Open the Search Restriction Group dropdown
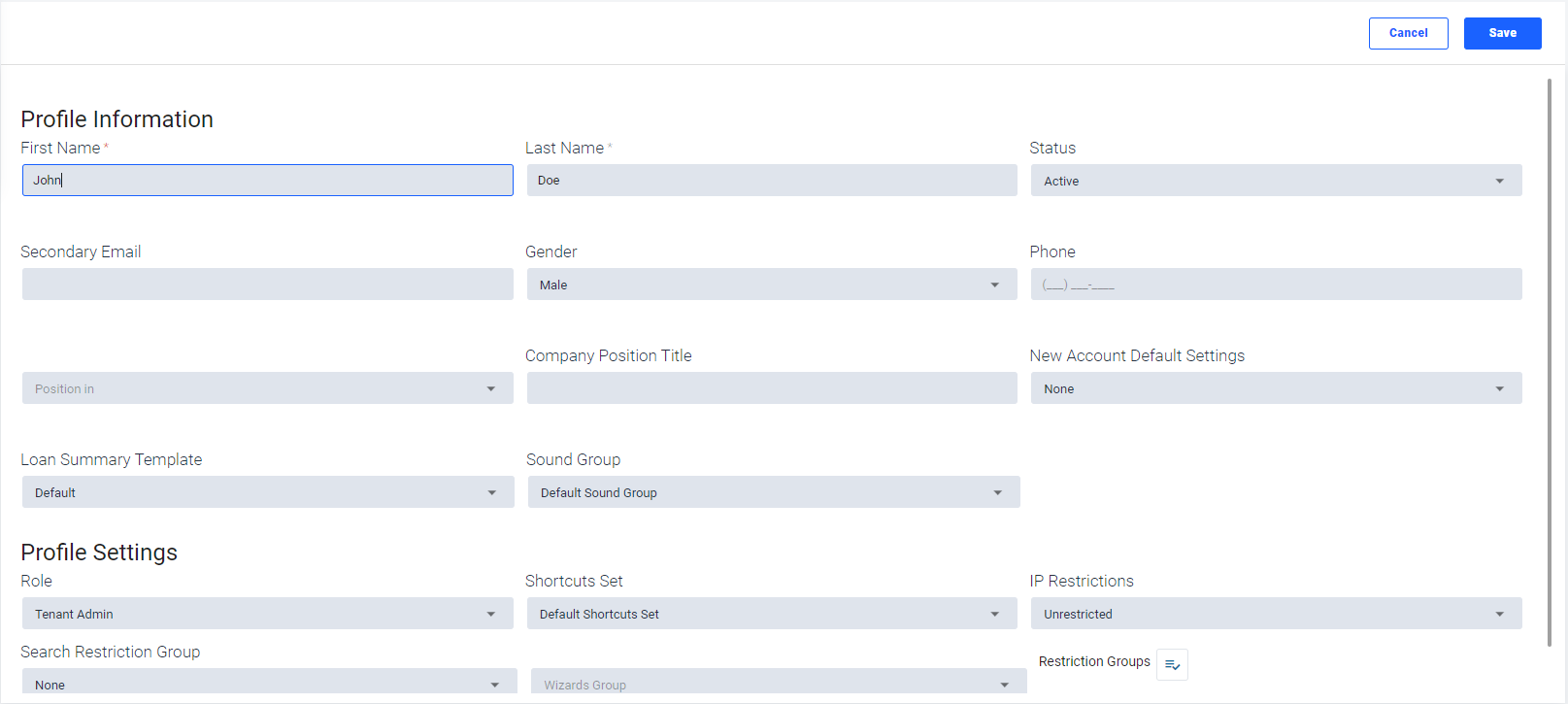 click(x=270, y=682)
